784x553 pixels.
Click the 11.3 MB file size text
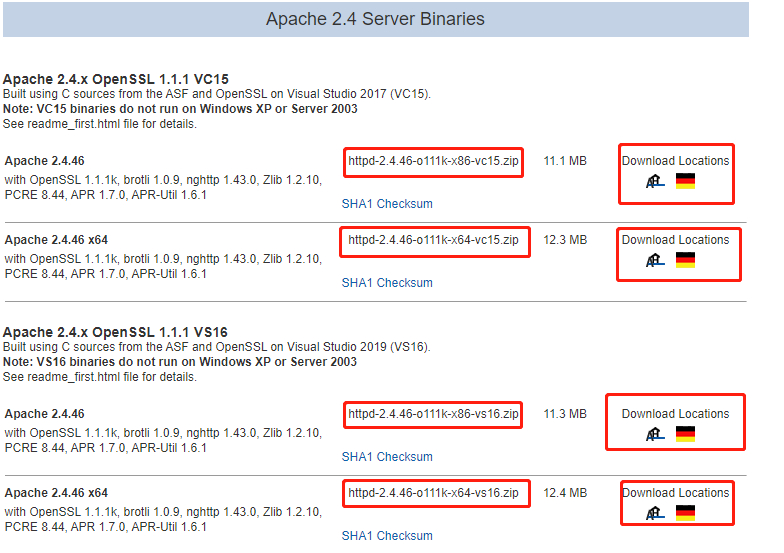(x=565, y=414)
